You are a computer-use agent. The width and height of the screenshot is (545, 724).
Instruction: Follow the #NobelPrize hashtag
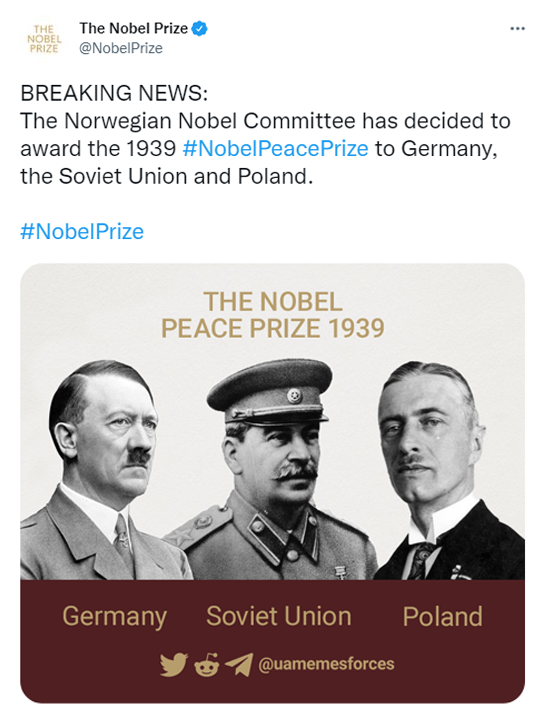(x=82, y=231)
